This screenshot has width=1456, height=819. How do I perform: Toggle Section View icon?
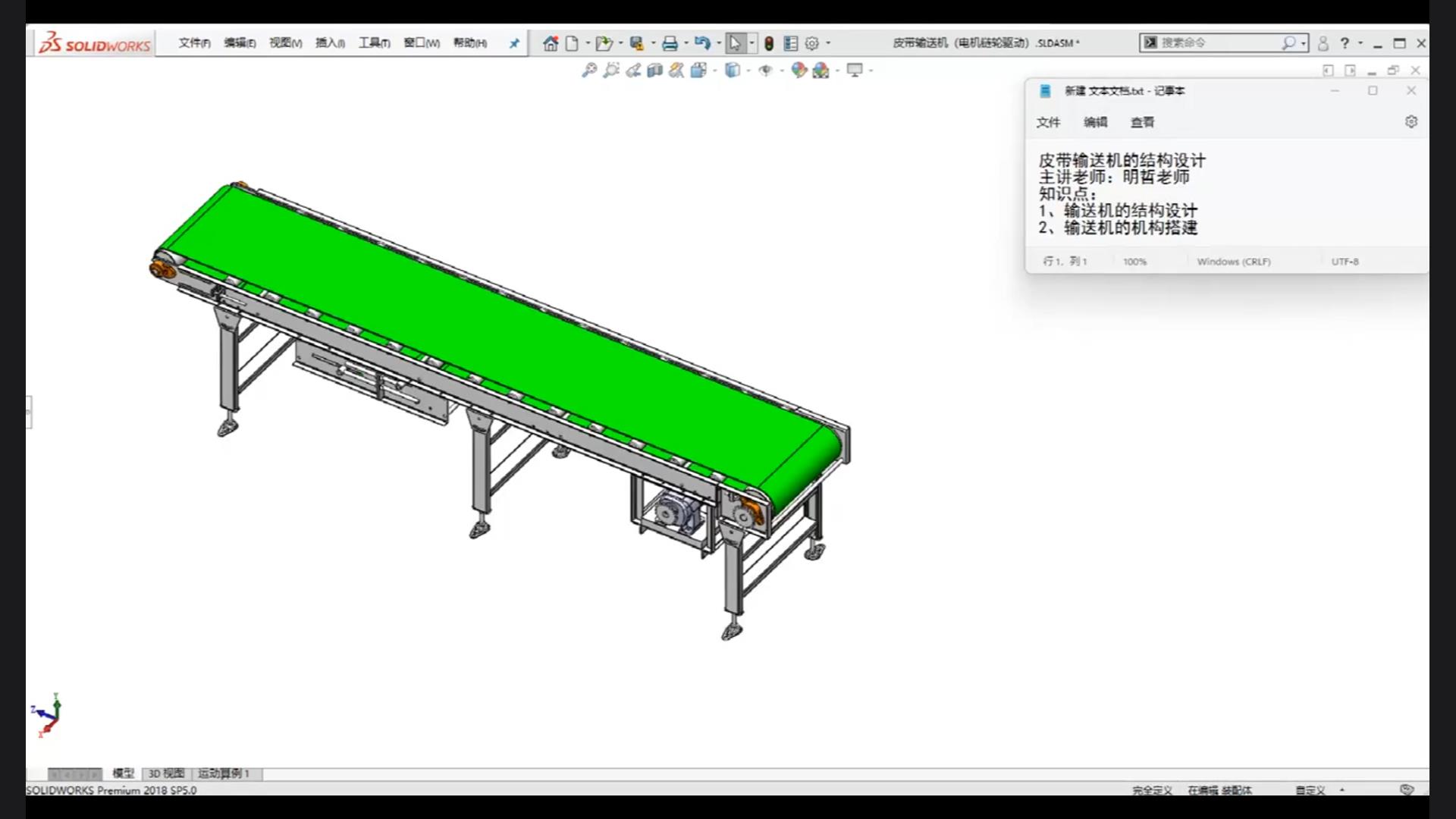655,70
